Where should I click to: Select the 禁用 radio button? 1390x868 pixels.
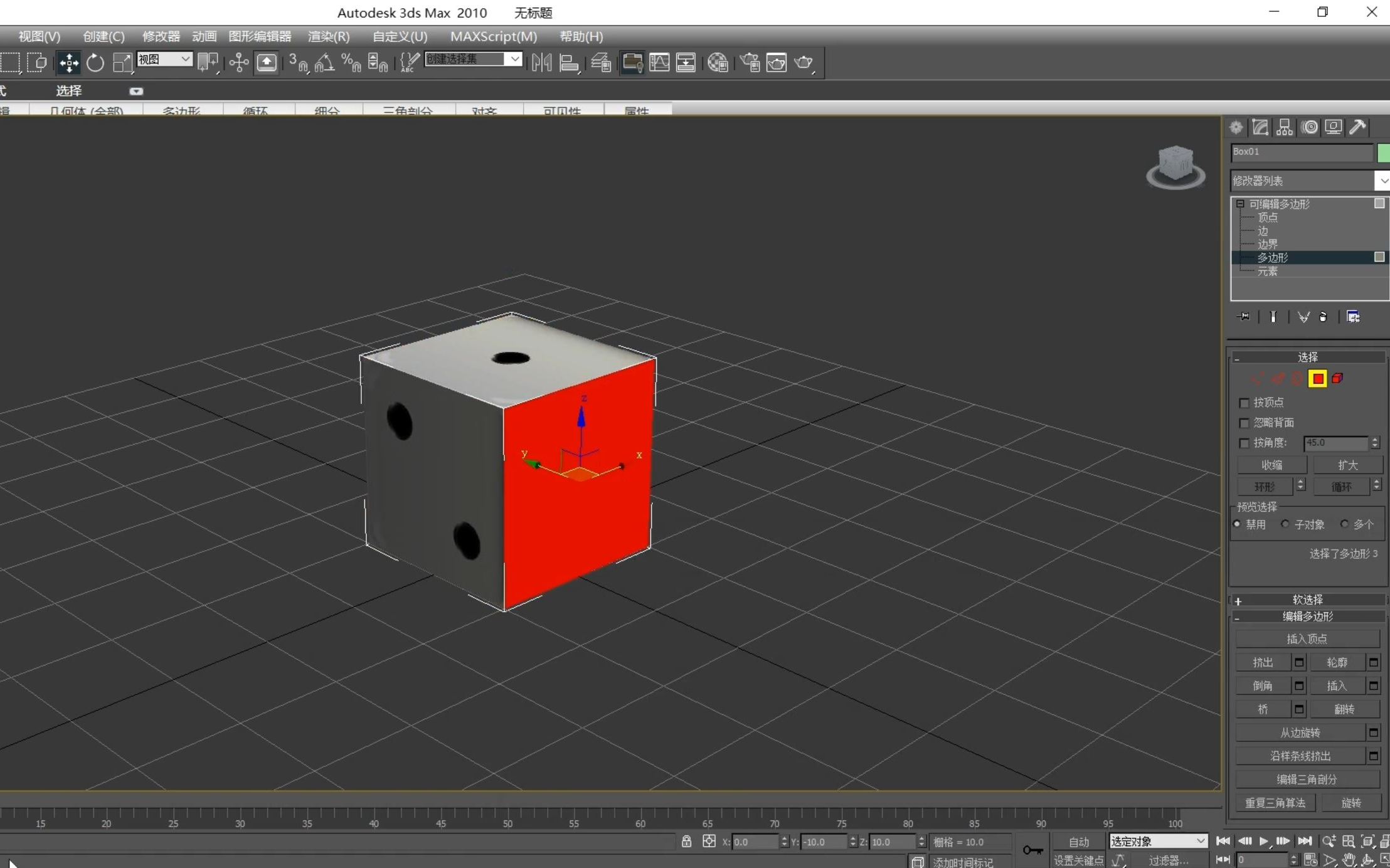click(1237, 524)
